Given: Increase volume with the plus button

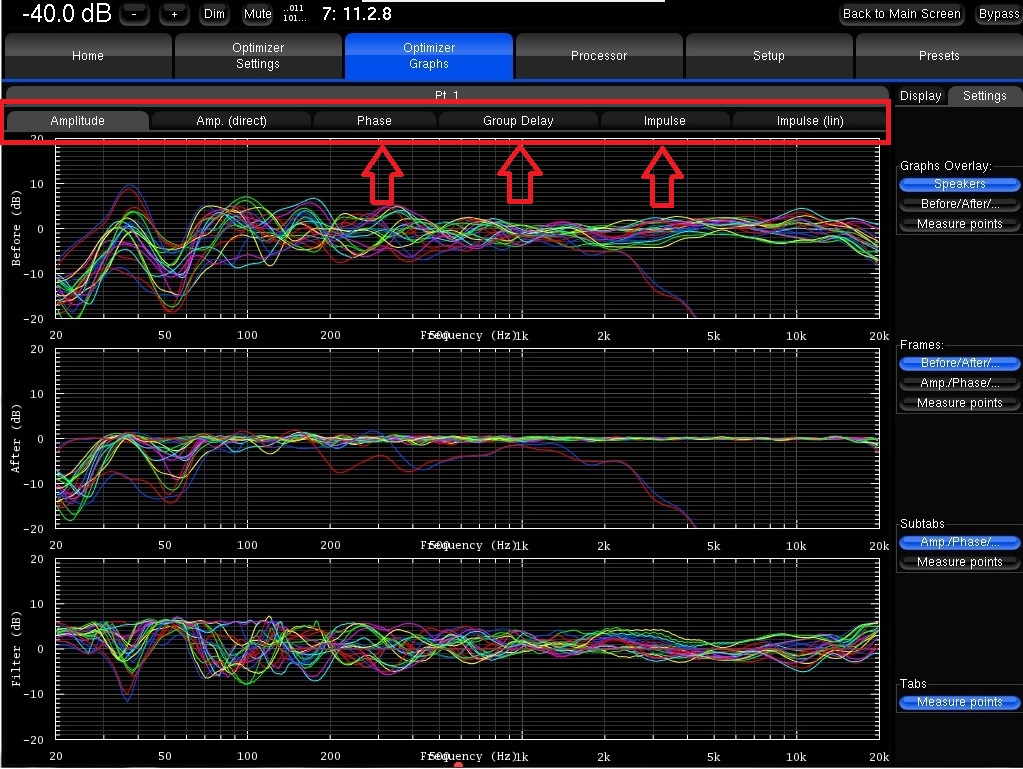Looking at the screenshot, I should click(174, 14).
